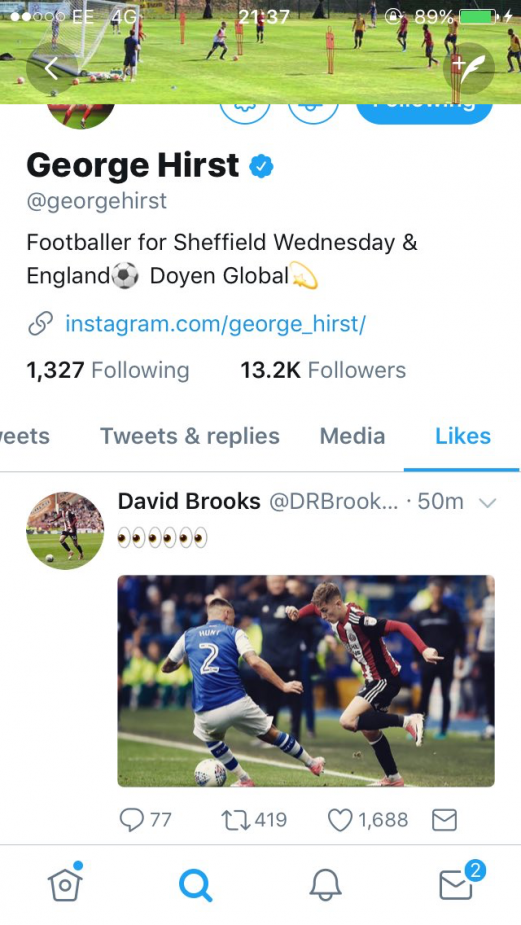The width and height of the screenshot is (521, 925).
Task: Open the Notifications bell icon
Action: [325, 885]
